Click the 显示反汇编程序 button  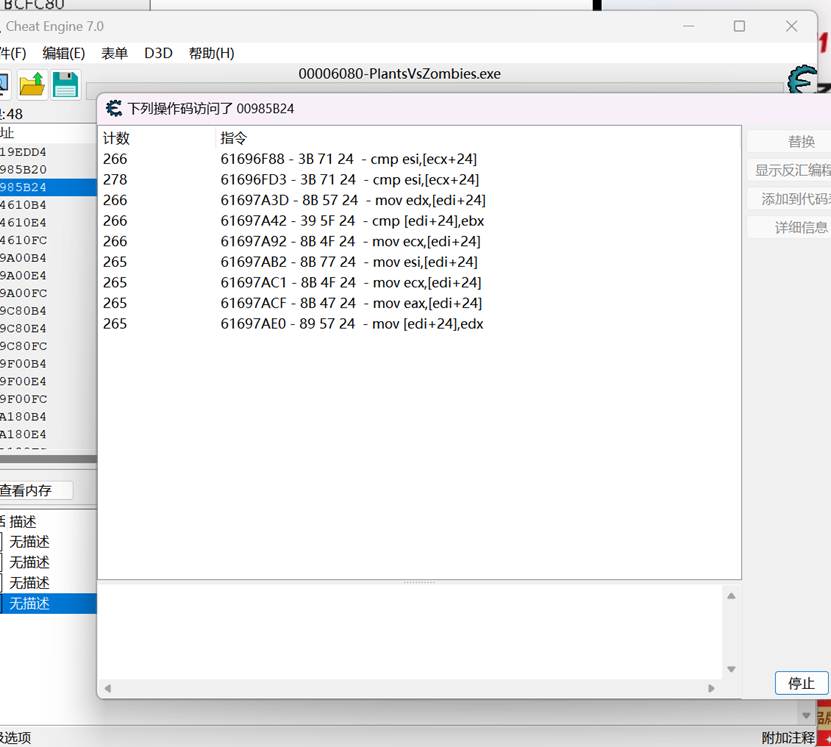789,170
